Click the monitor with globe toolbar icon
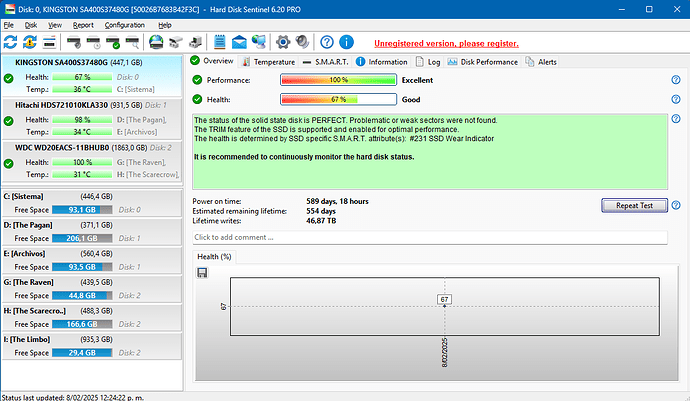The image size is (690, 401). [259, 42]
